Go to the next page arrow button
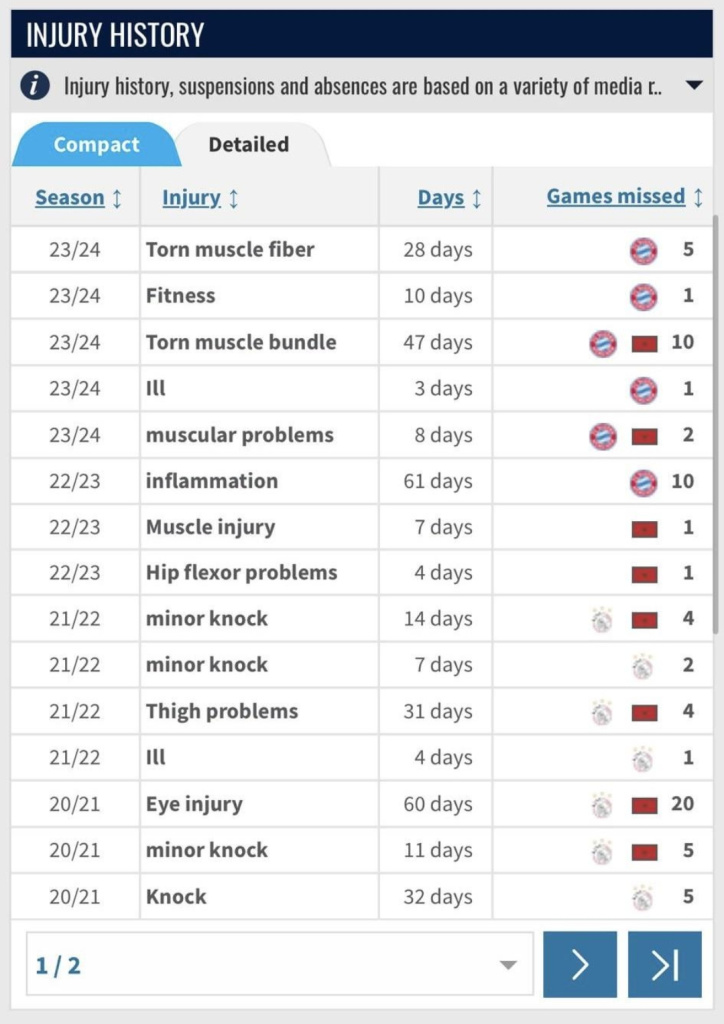 pos(580,965)
